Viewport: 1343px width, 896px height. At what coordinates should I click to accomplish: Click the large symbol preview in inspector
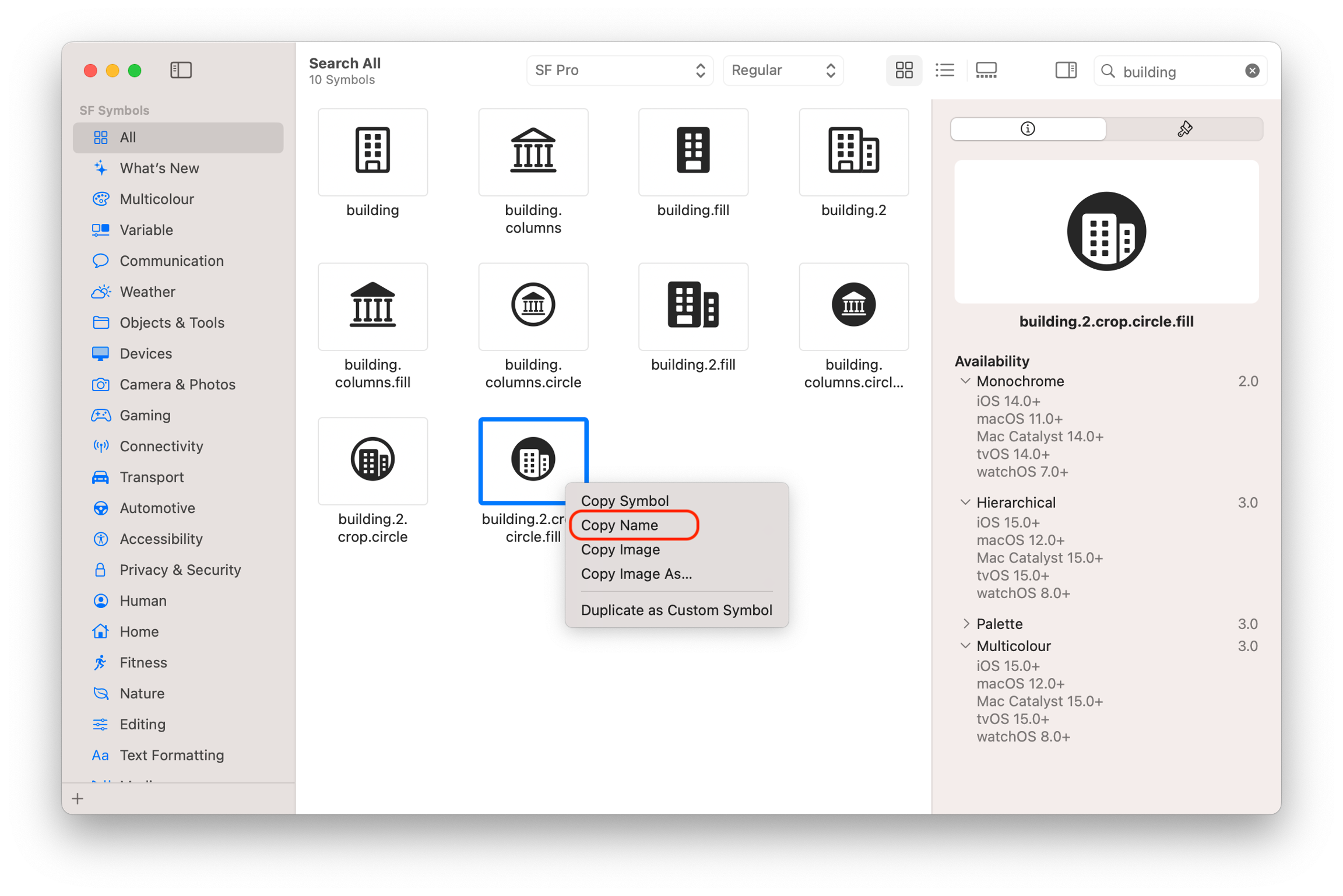coord(1106,231)
